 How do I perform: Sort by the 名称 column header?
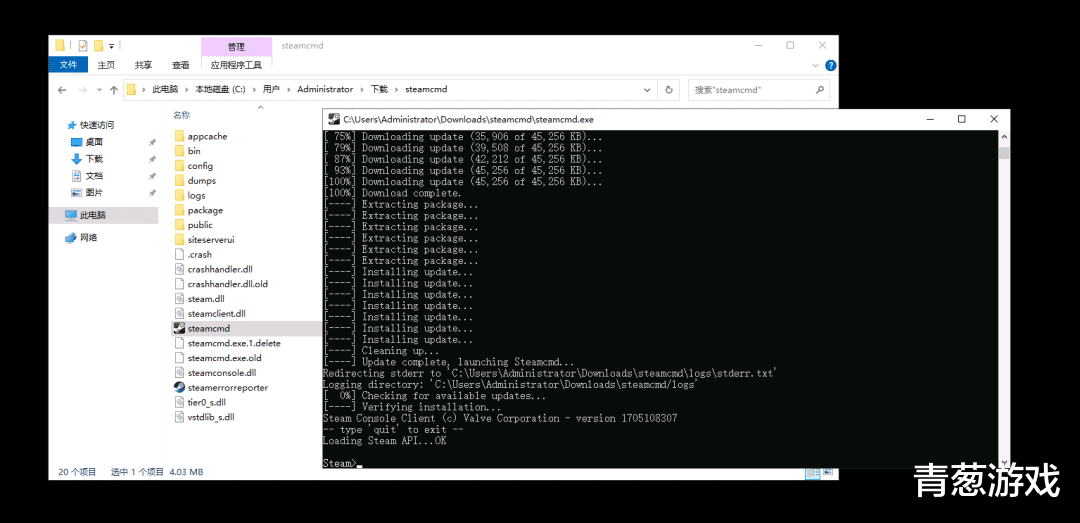coord(182,114)
